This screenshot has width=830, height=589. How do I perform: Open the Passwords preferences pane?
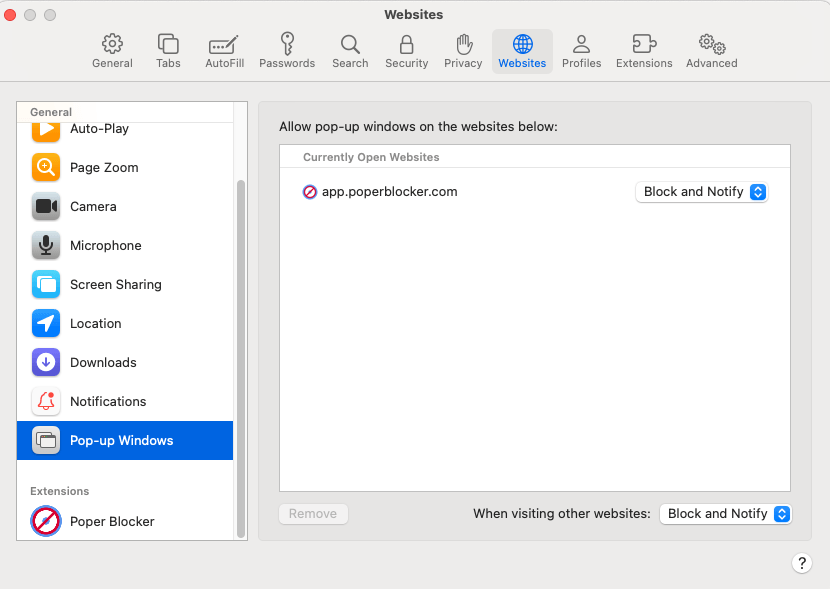[x=287, y=50]
